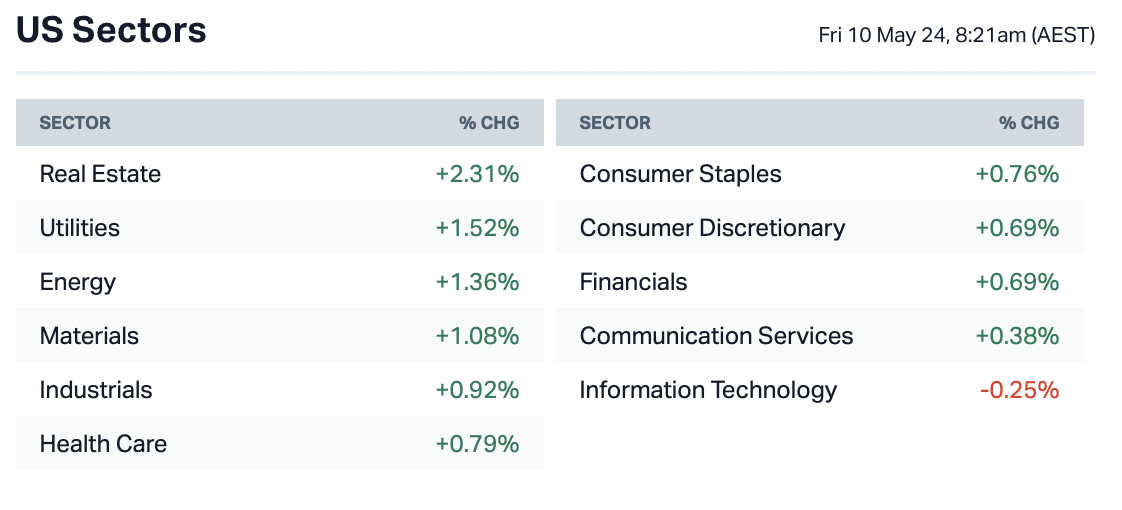Viewport: 1122px width, 510px height.
Task: Select Information Technology sector row
Action: (x=708, y=390)
